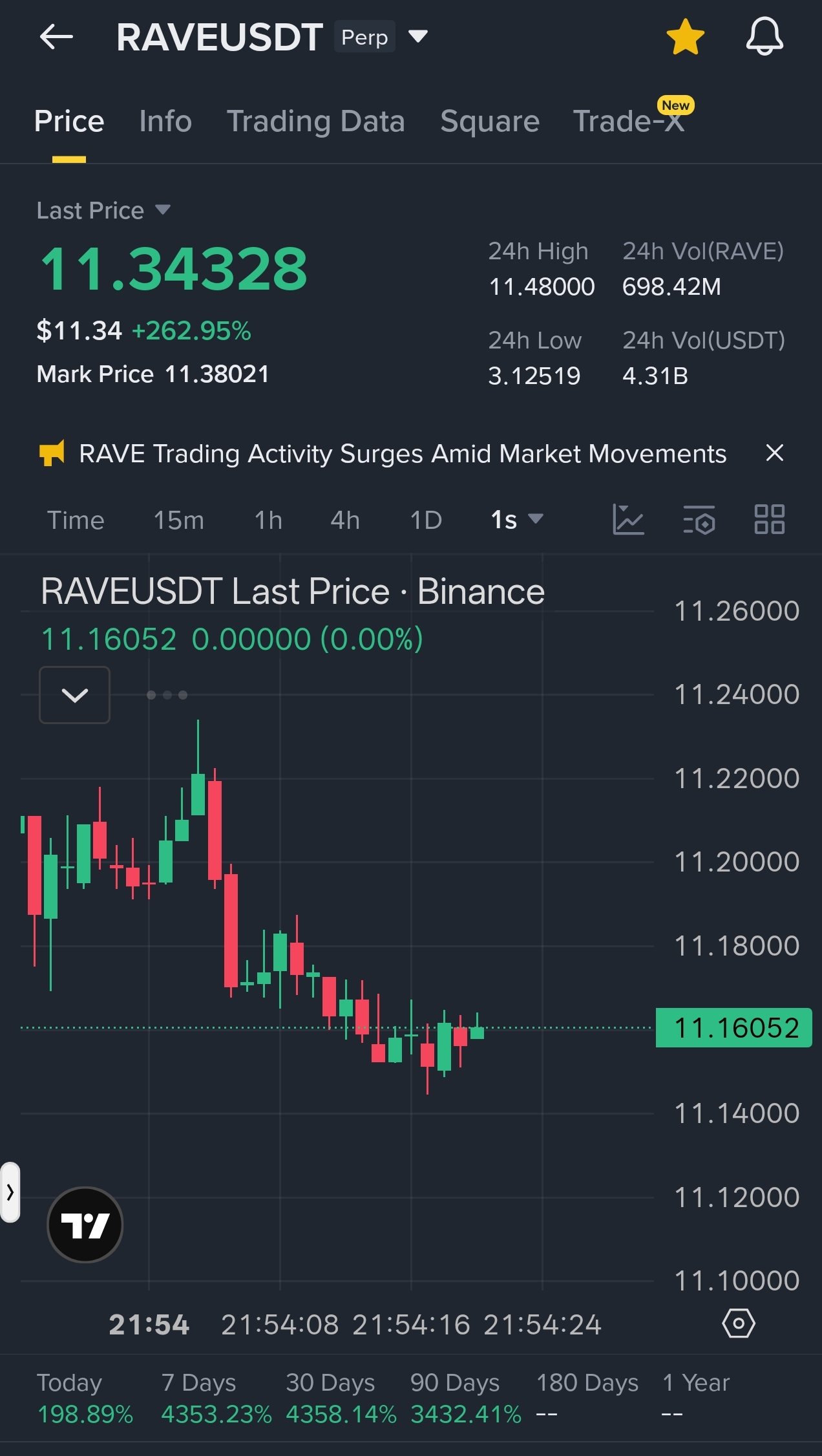Tap the Mark Price 11.38021 text

coord(153,374)
